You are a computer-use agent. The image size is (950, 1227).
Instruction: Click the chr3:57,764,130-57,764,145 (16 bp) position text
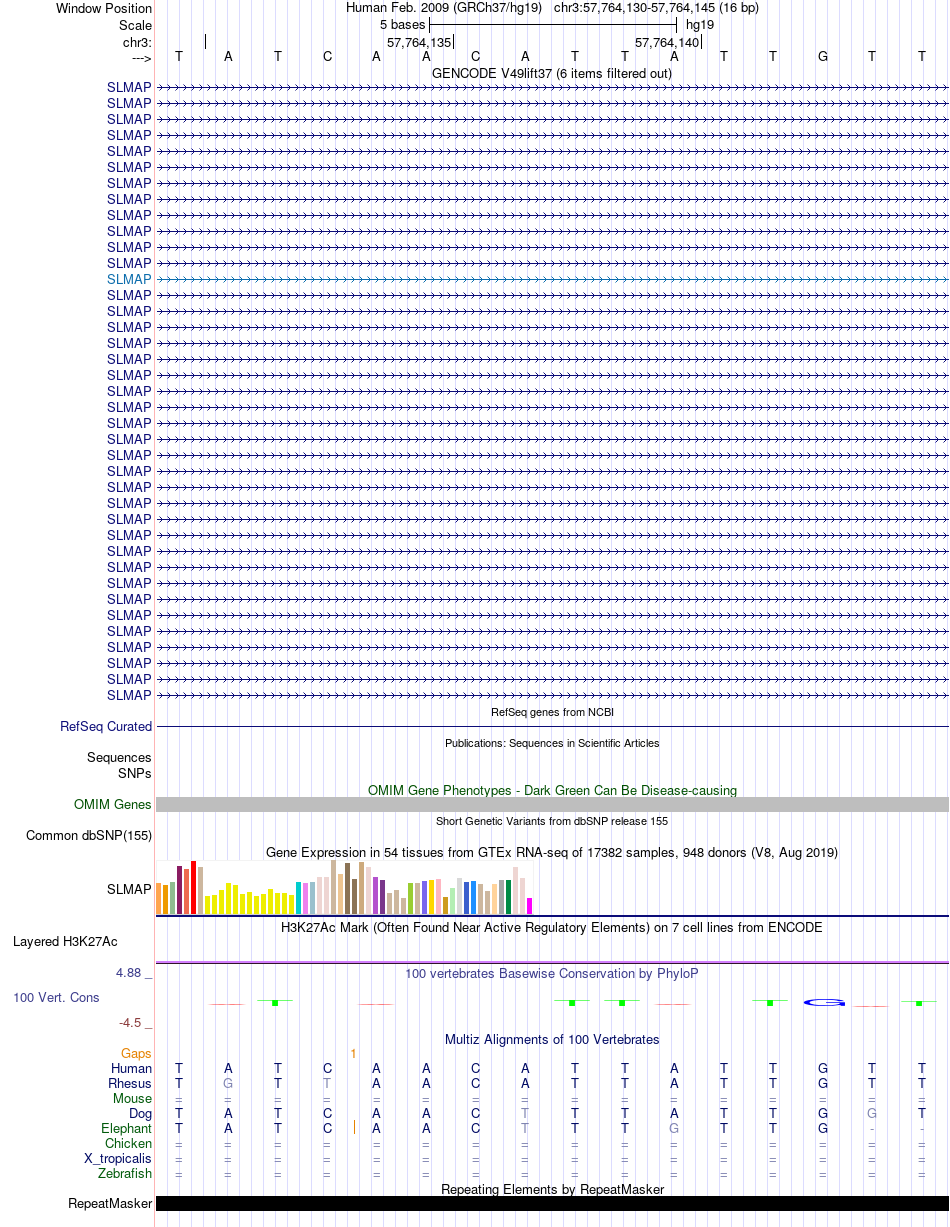point(656,8)
